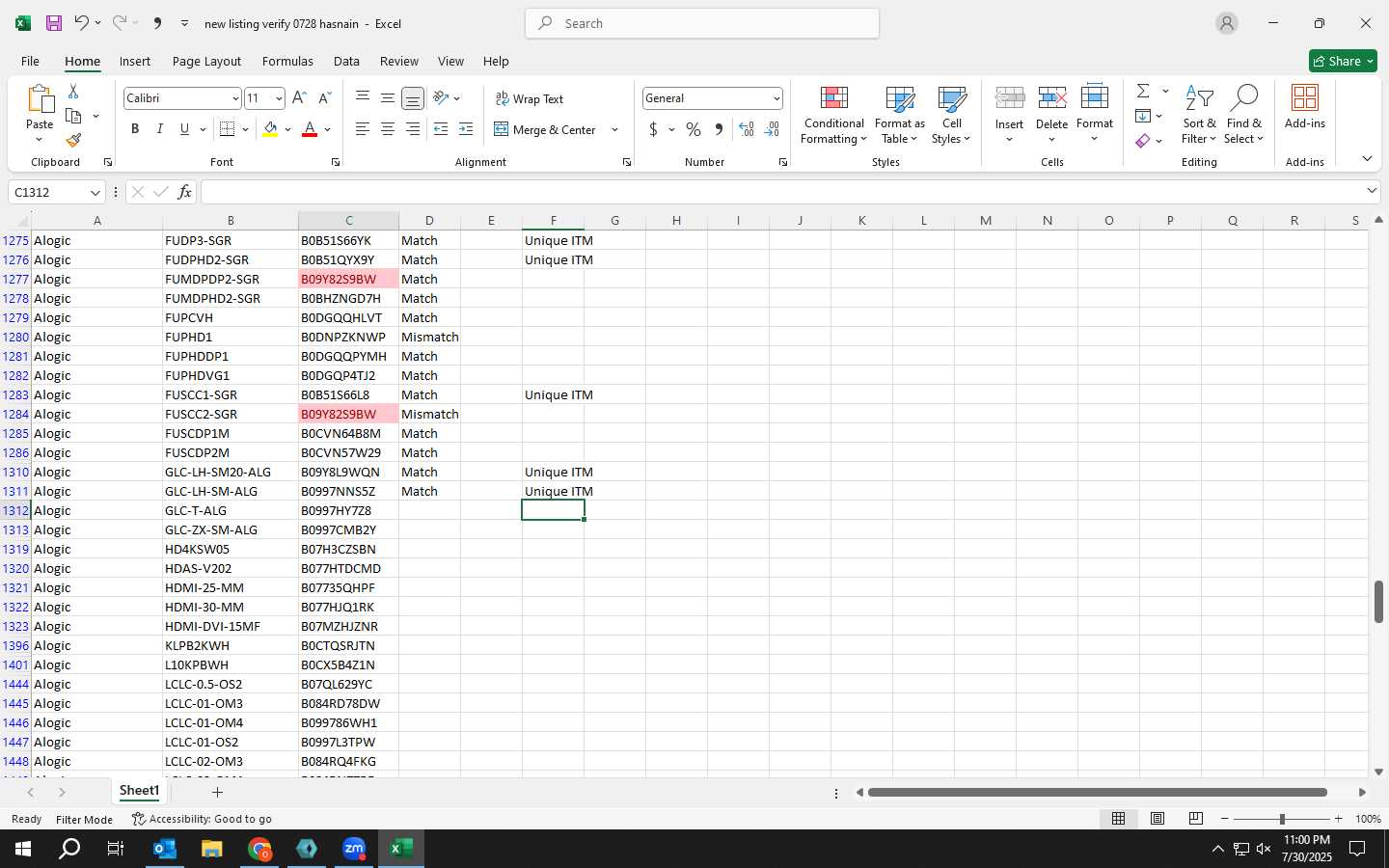Toggle Italic formatting

click(159, 129)
